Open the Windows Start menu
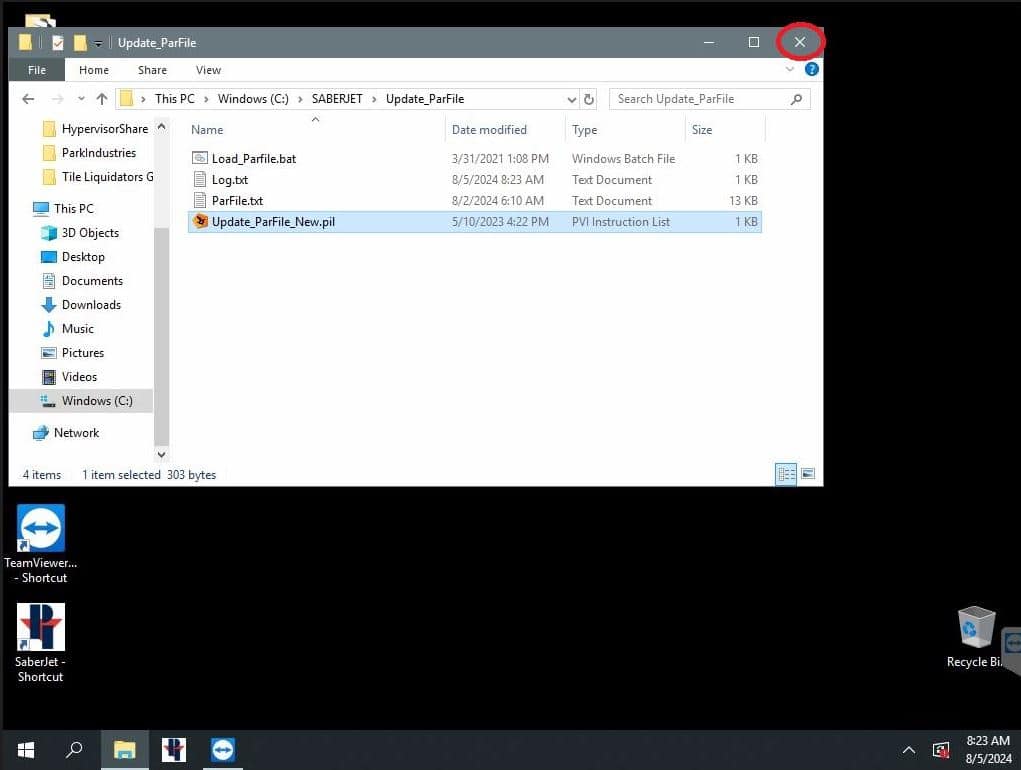The height and width of the screenshot is (770, 1021). 25,750
